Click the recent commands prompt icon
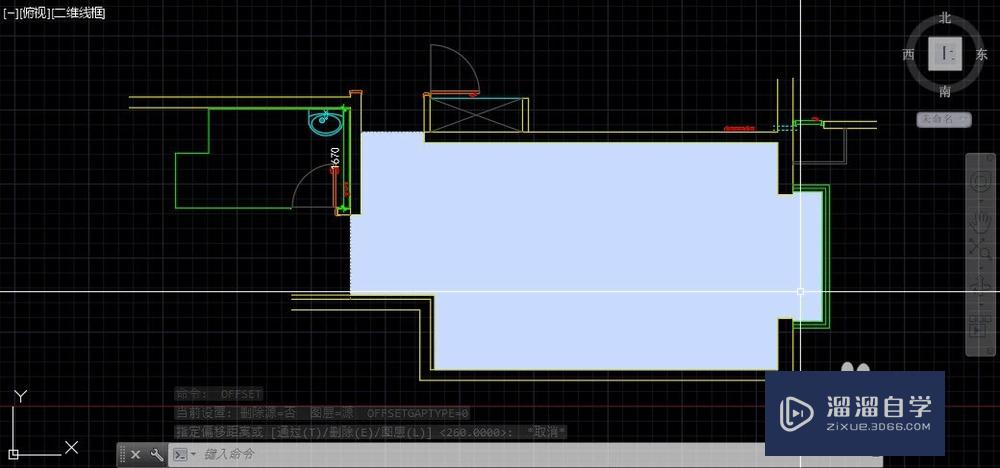Image resolution: width=1000 pixels, height=468 pixels. [x=180, y=455]
